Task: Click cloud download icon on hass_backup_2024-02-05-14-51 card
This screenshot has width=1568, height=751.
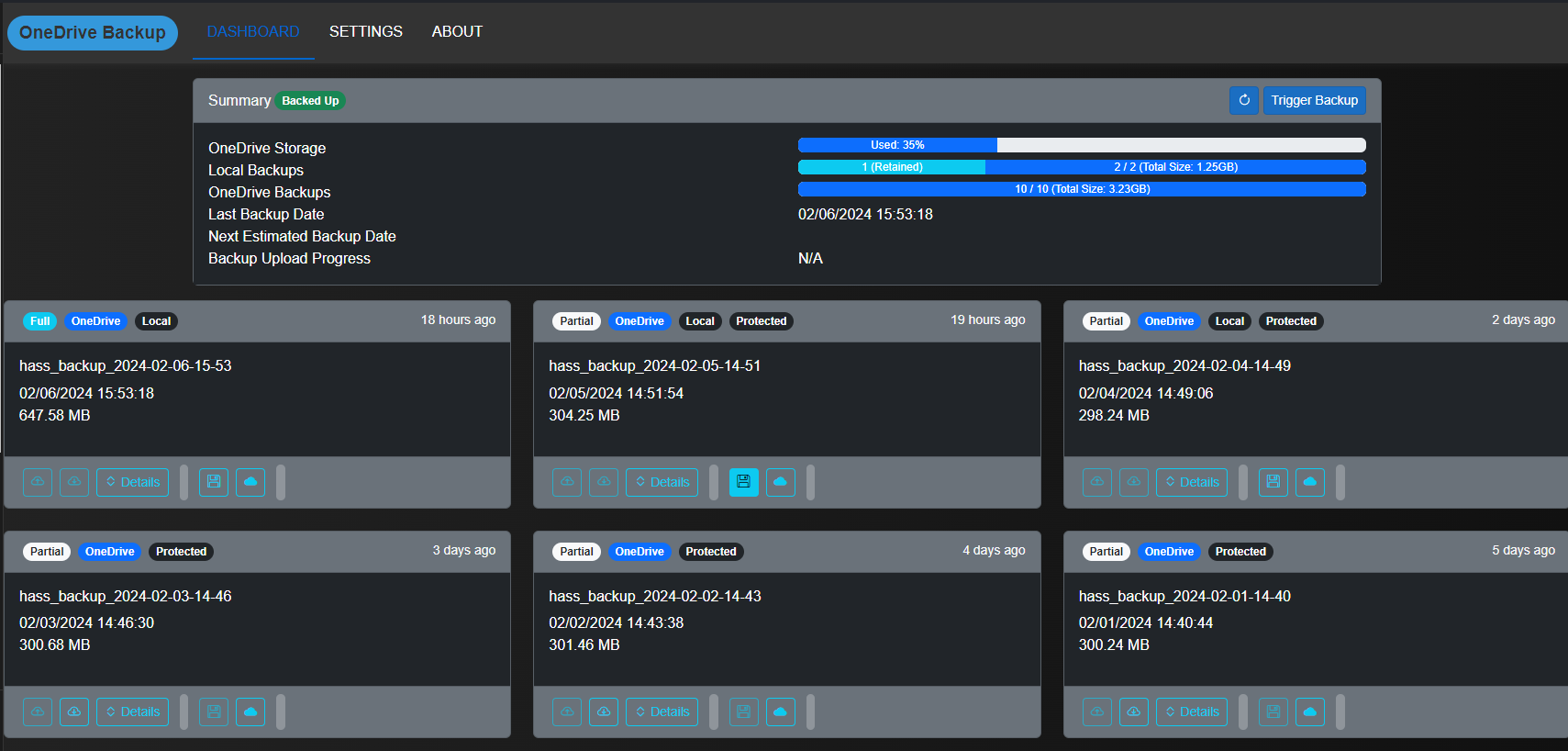Action: tap(604, 482)
